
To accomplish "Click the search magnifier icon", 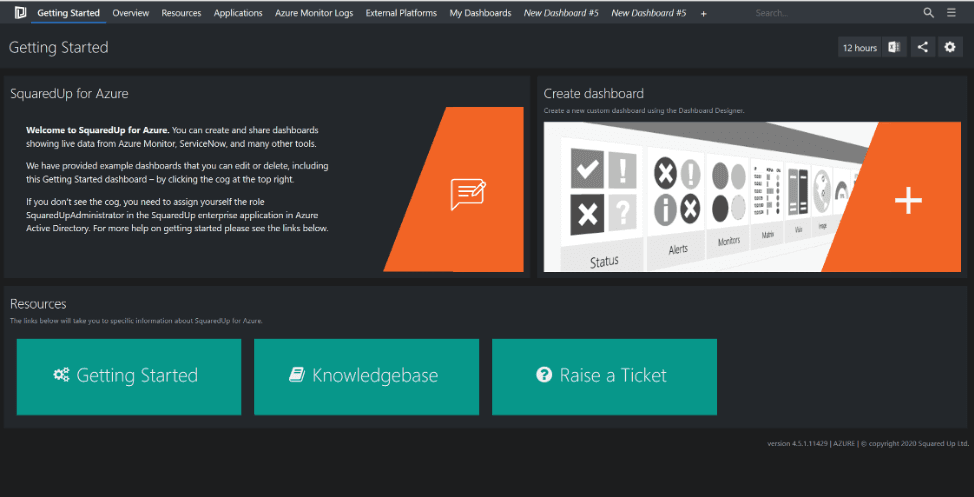I will (929, 13).
